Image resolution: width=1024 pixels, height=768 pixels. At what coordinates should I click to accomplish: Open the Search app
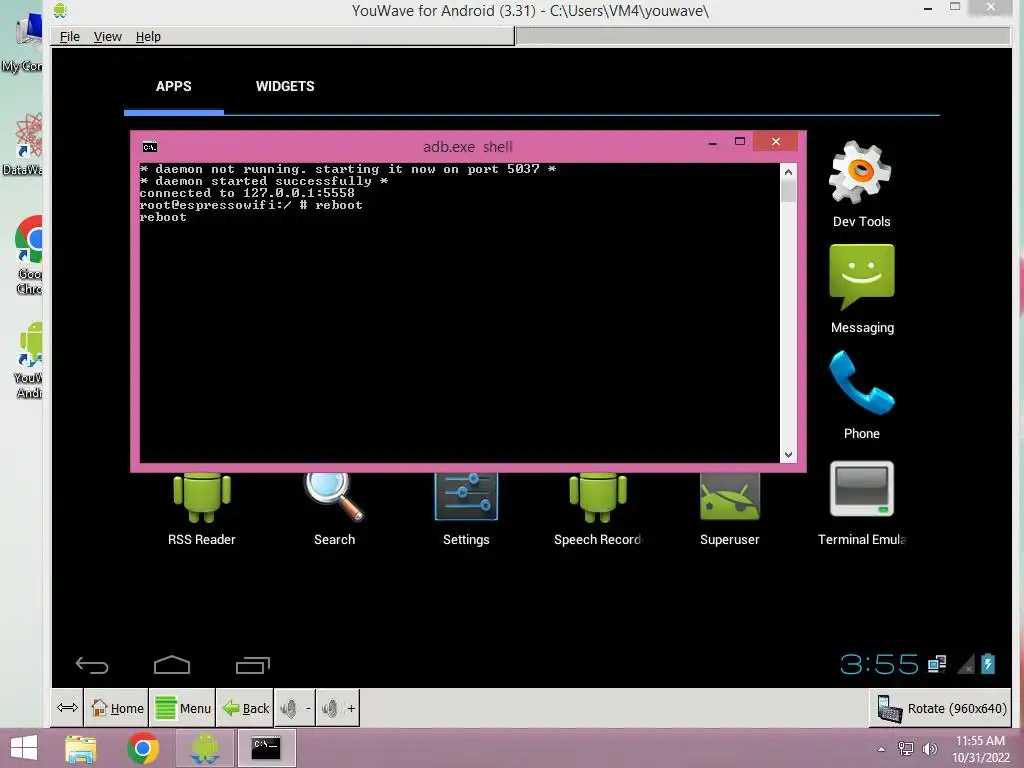click(334, 510)
